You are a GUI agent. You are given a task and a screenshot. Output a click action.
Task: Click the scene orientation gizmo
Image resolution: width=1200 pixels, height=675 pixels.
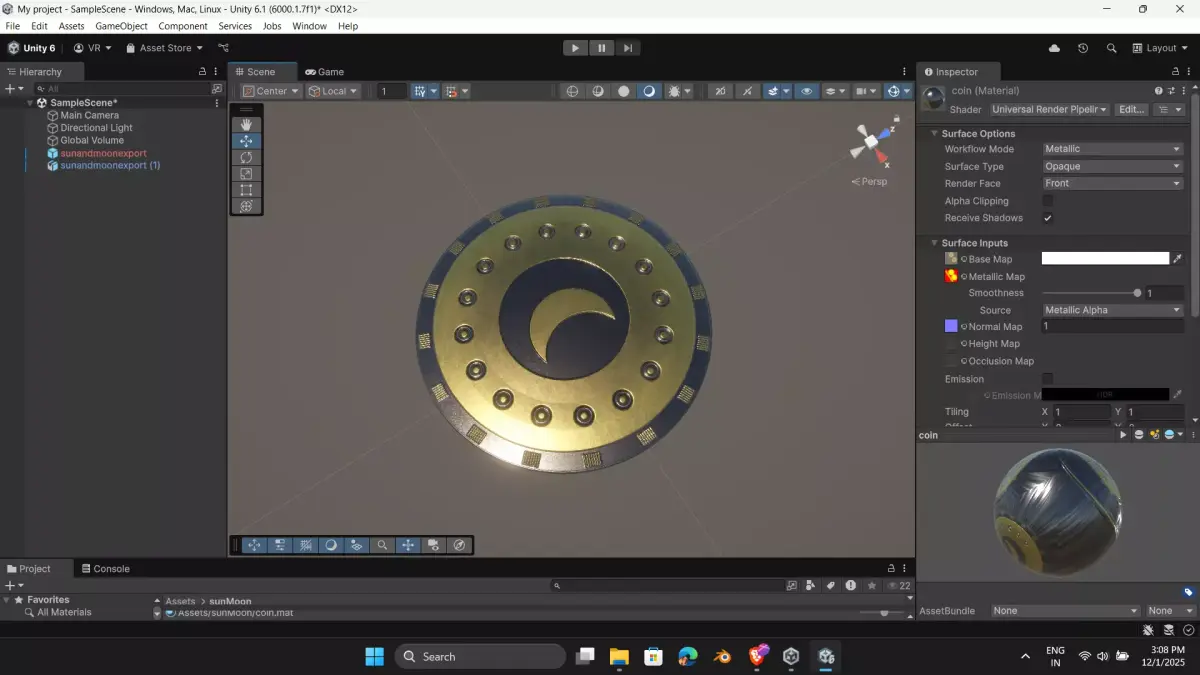[870, 143]
